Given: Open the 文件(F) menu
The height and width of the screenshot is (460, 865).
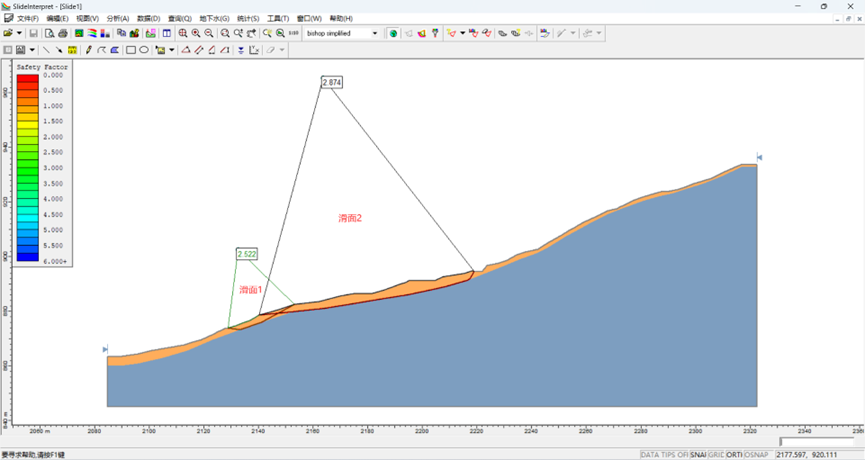Looking at the screenshot, I should pos(28,19).
